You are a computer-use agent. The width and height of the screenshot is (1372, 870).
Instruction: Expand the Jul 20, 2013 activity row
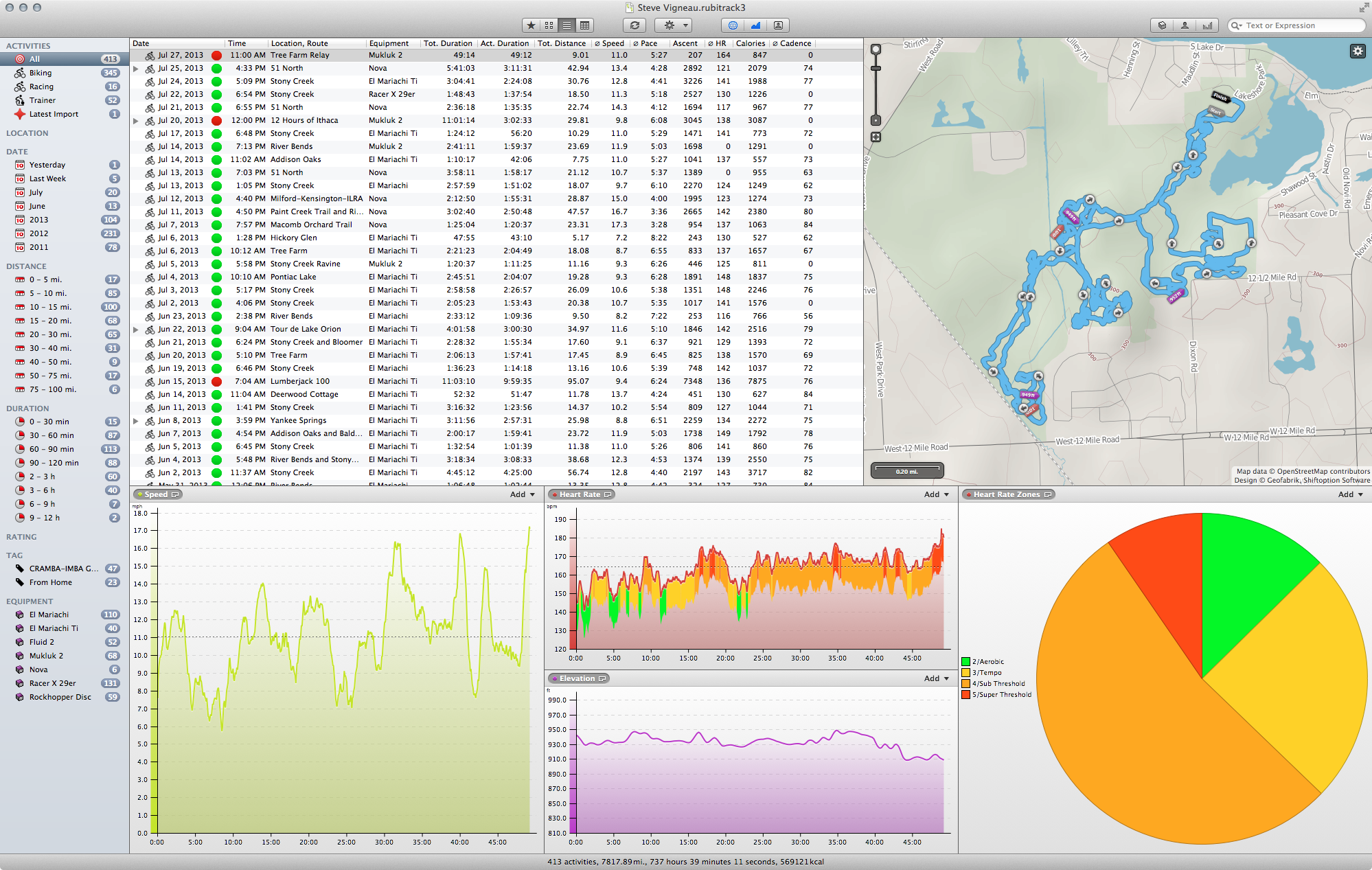[x=136, y=121]
